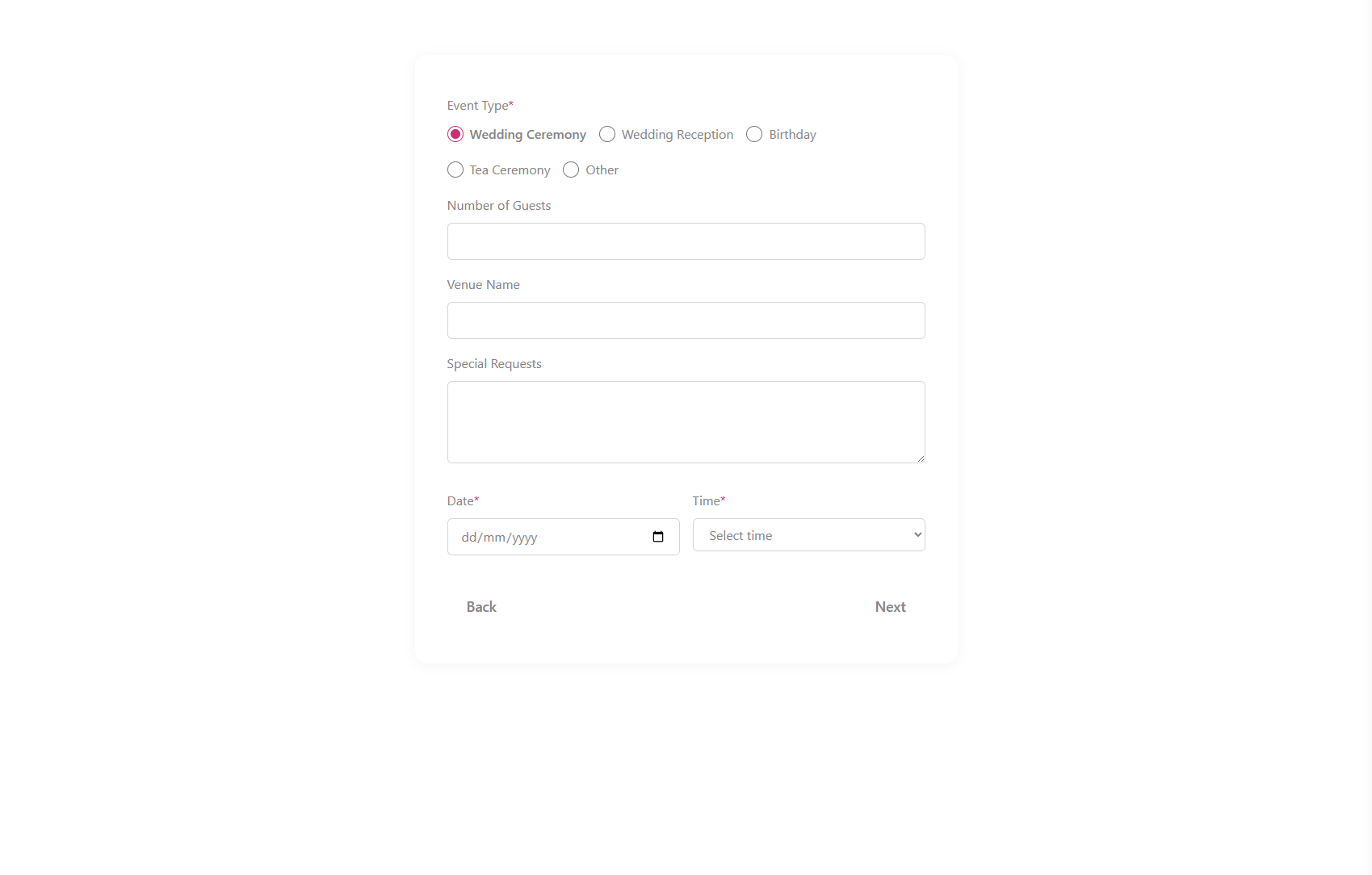Click the Number of Guests field

click(686, 241)
